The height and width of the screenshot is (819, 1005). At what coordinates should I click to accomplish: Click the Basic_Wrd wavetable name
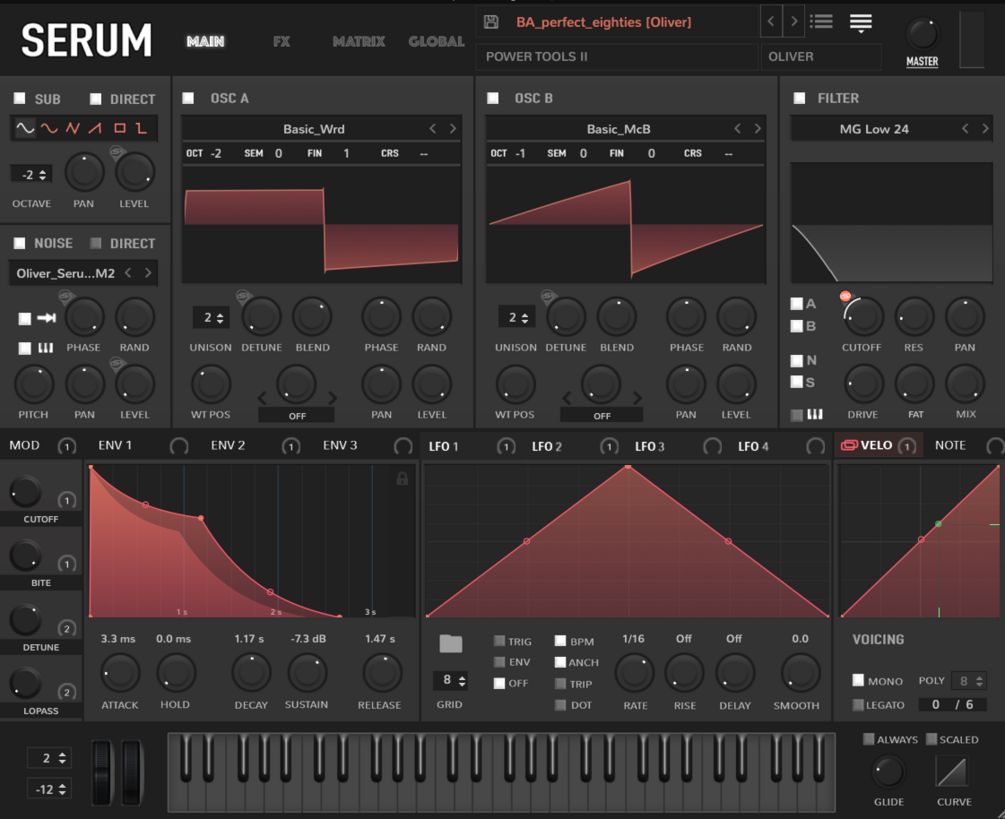tap(313, 129)
